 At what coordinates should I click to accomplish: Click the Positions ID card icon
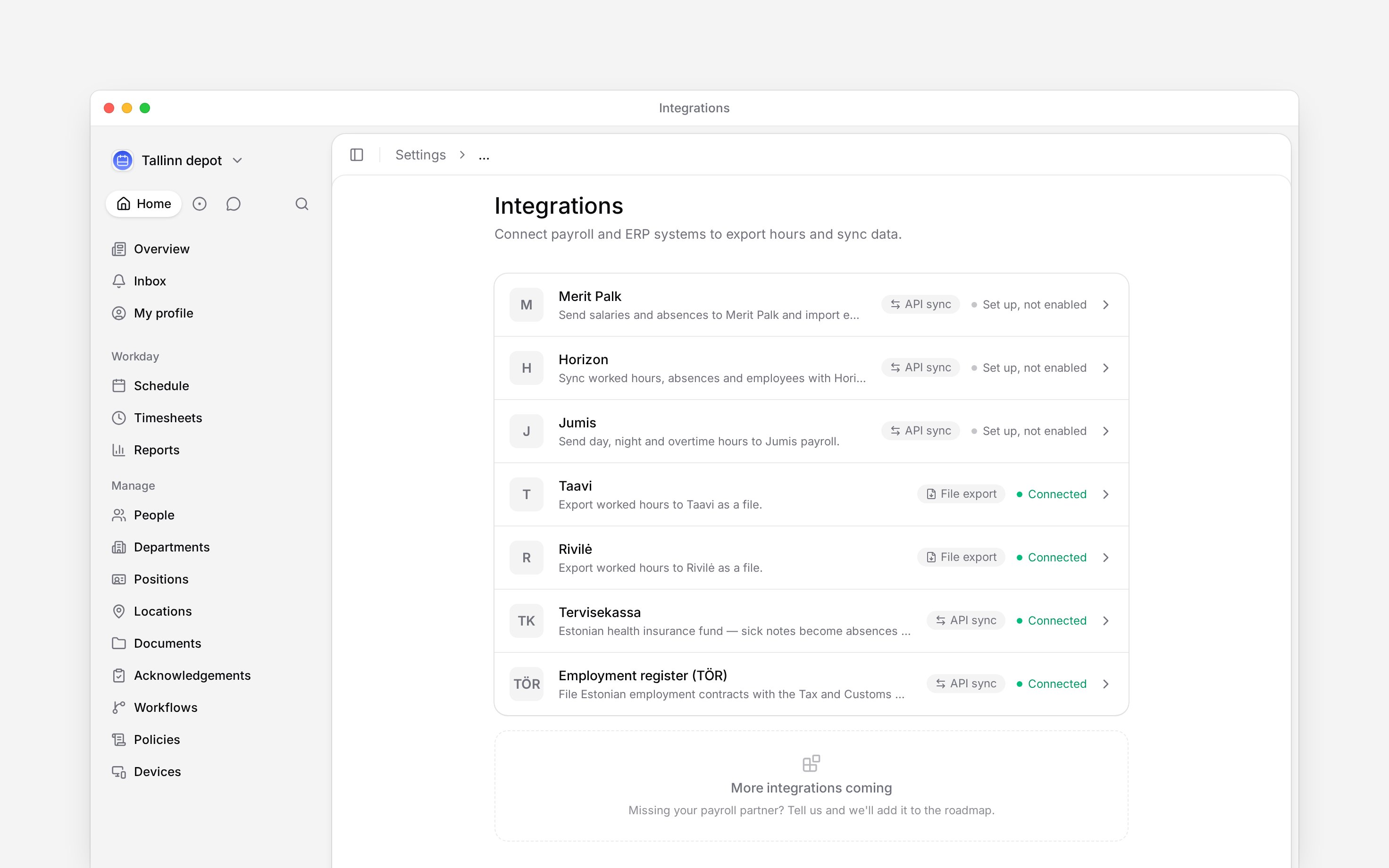(119, 579)
